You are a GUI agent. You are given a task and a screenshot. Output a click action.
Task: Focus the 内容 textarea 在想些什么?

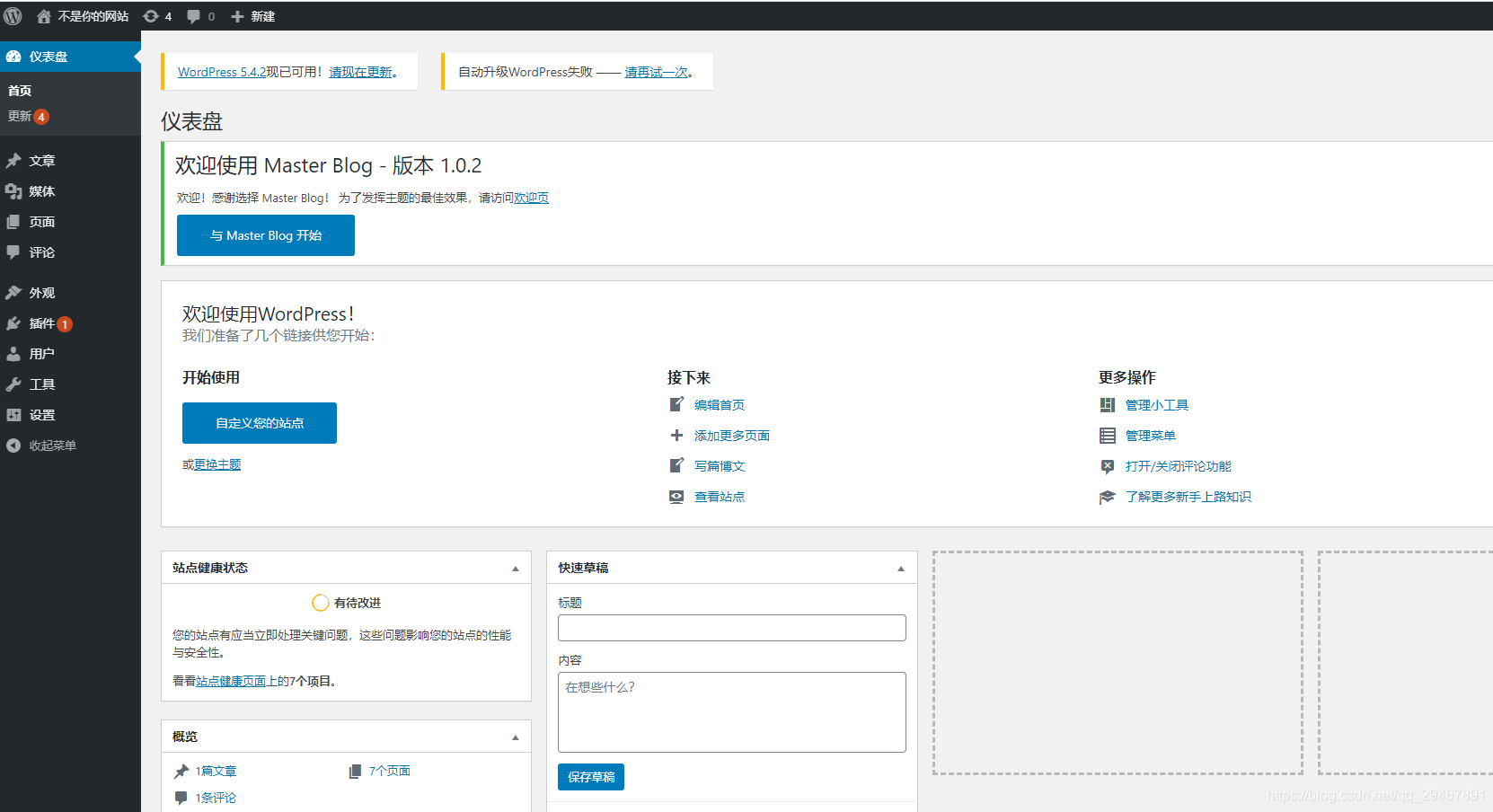pyautogui.click(x=732, y=712)
